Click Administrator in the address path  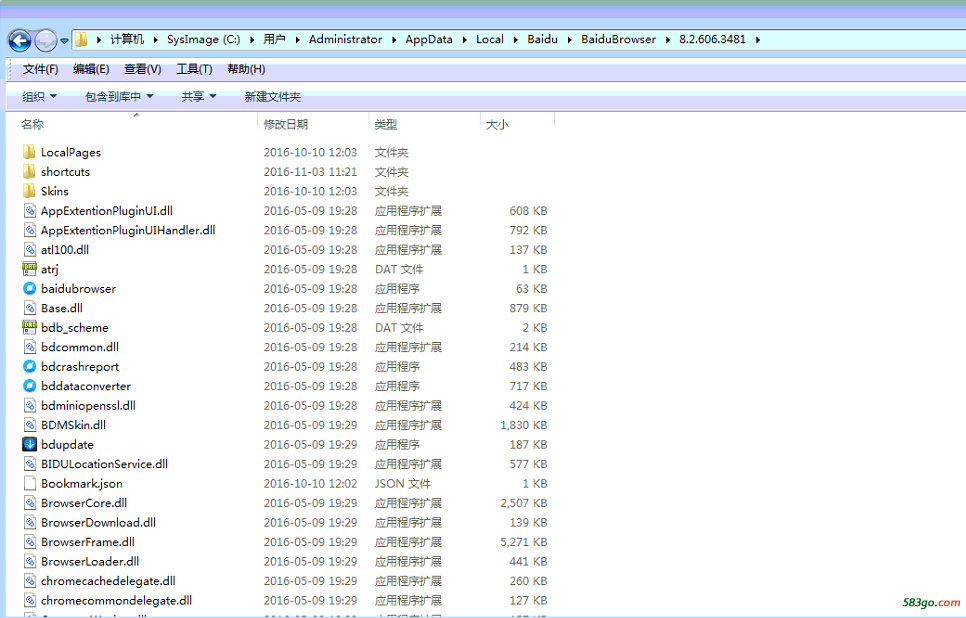(x=346, y=39)
